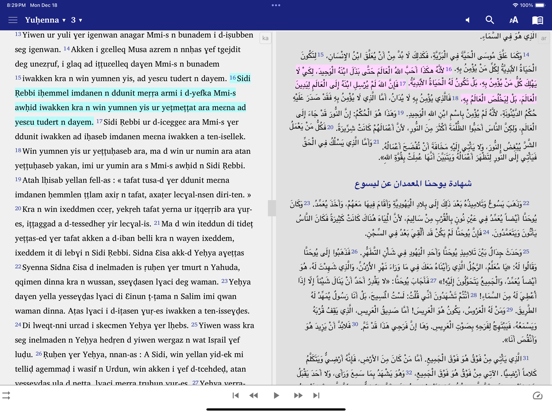The image size is (552, 414).
Task: Open the hamburger navigation menu
Action: pos(13,20)
